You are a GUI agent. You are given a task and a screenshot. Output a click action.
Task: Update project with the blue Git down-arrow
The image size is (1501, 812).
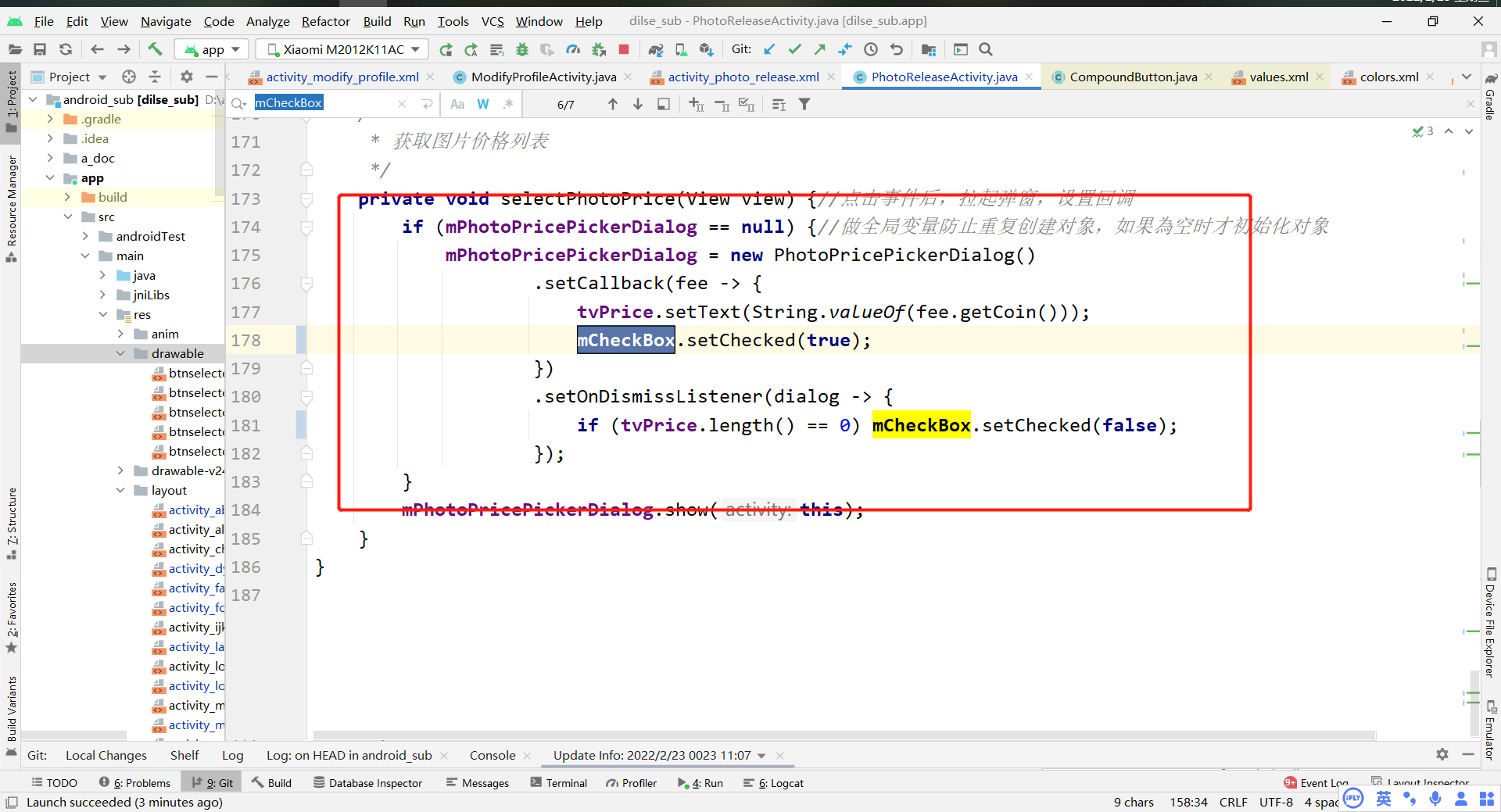[768, 49]
